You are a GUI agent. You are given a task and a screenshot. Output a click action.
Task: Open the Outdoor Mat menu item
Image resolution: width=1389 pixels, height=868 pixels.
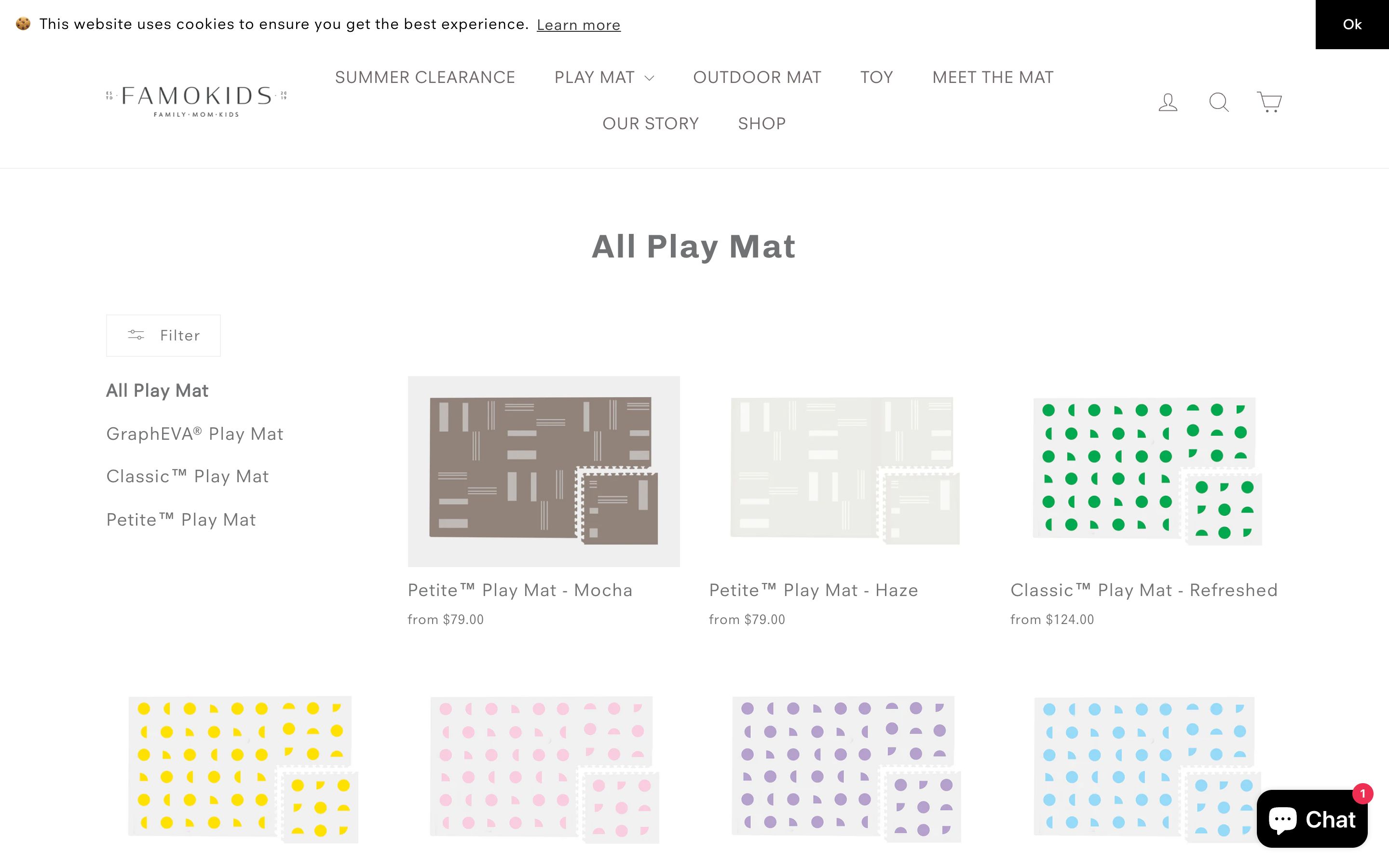click(757, 78)
